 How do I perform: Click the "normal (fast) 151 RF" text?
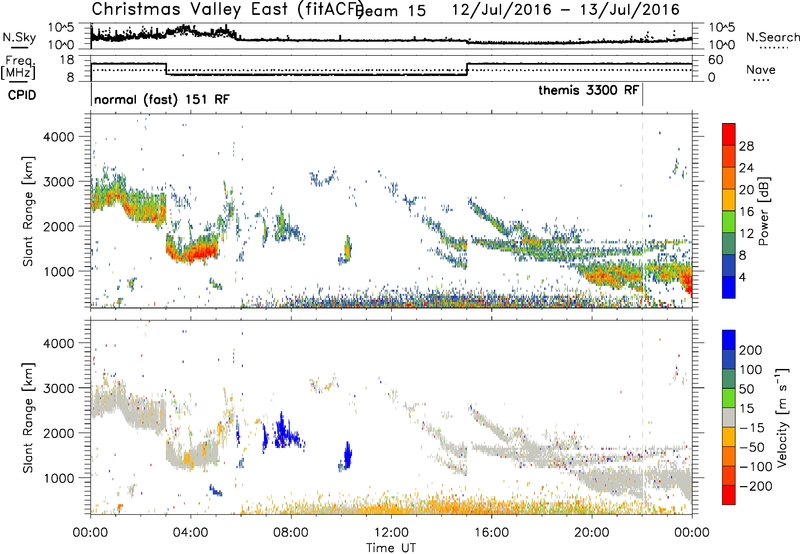(x=162, y=99)
